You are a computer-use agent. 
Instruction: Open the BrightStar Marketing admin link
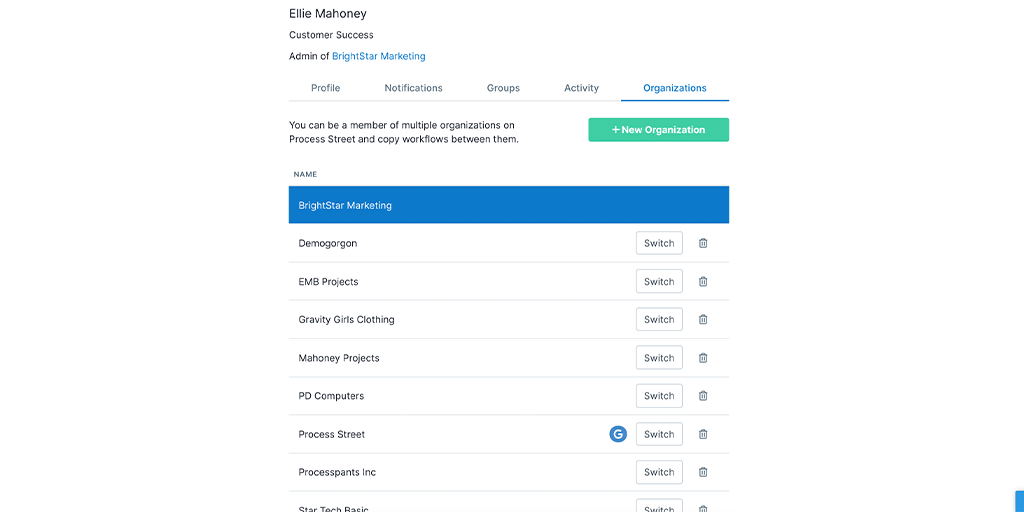pyautogui.click(x=379, y=56)
